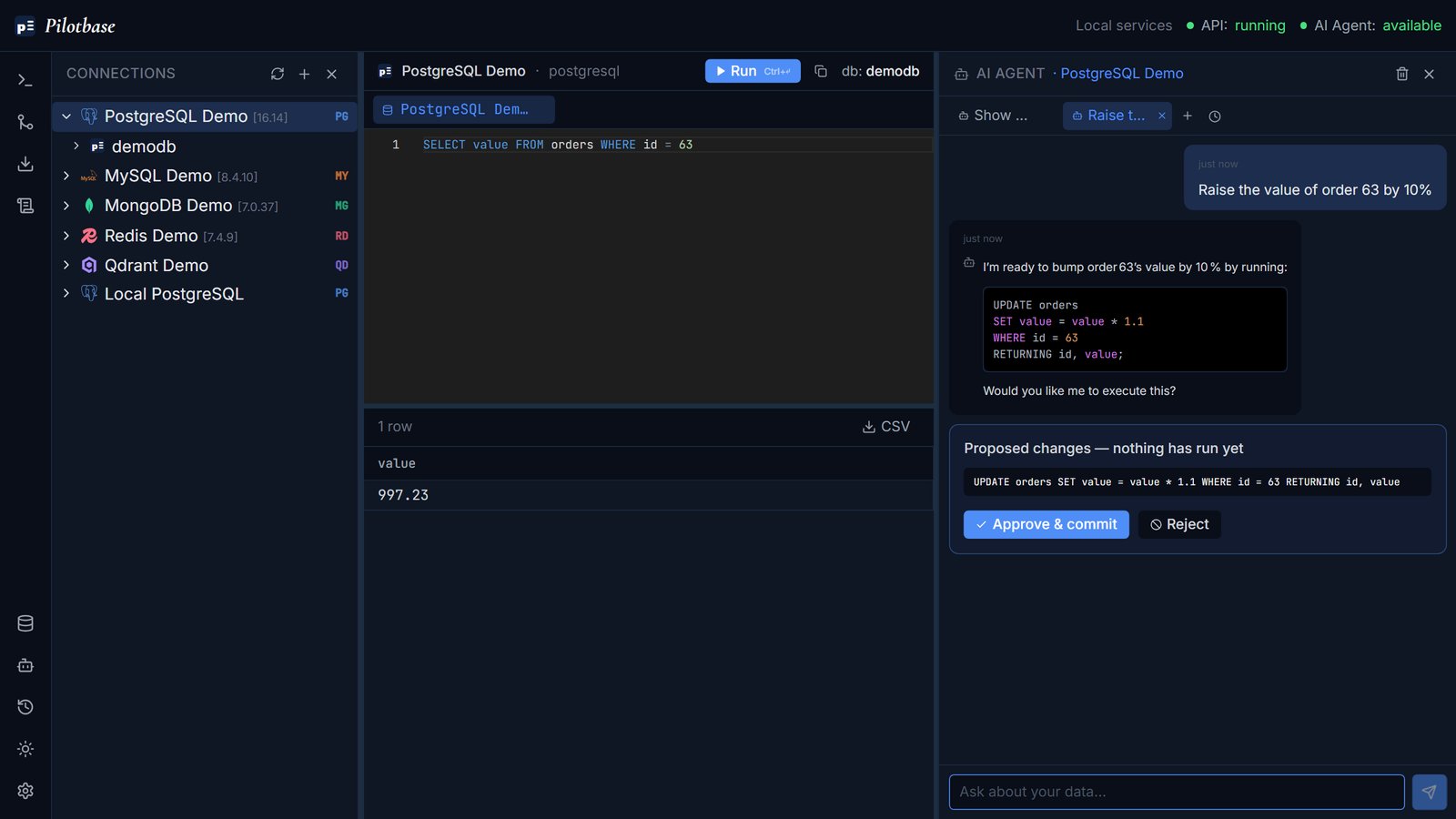This screenshot has height=819, width=1456.
Task: Refresh the connections list
Action: [278, 74]
